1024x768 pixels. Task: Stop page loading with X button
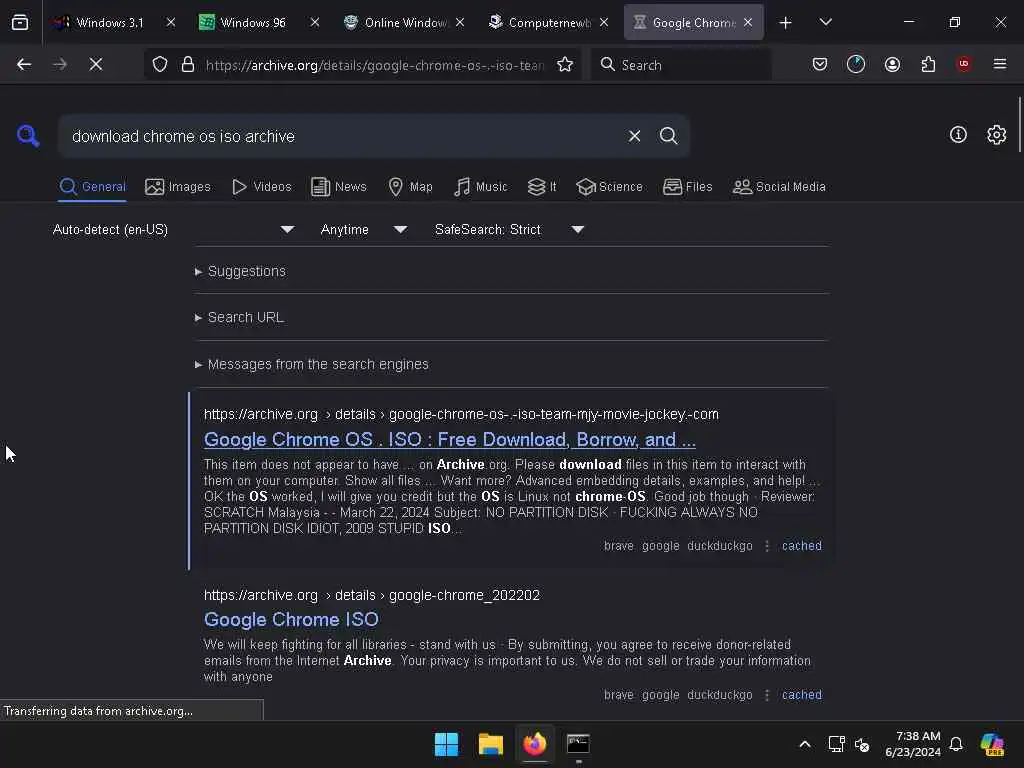coord(95,64)
